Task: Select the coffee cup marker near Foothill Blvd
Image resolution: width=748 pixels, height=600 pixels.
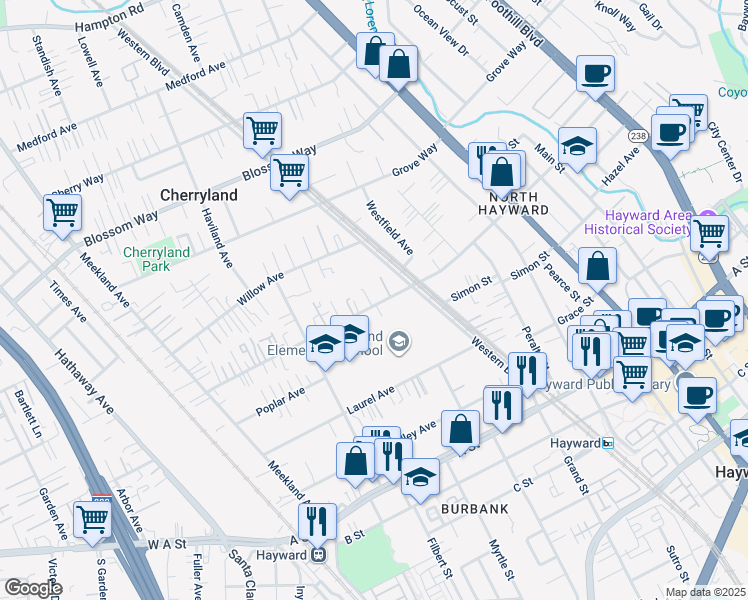Action: [x=595, y=73]
